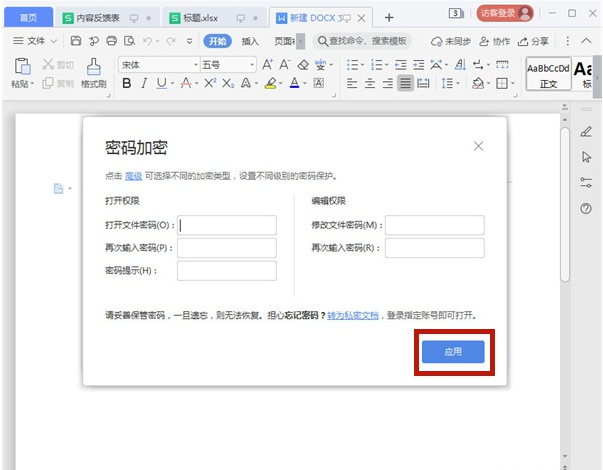Screen dimensions: 603x470
Task: Open help via right sidebar question icon
Action: coord(586,208)
